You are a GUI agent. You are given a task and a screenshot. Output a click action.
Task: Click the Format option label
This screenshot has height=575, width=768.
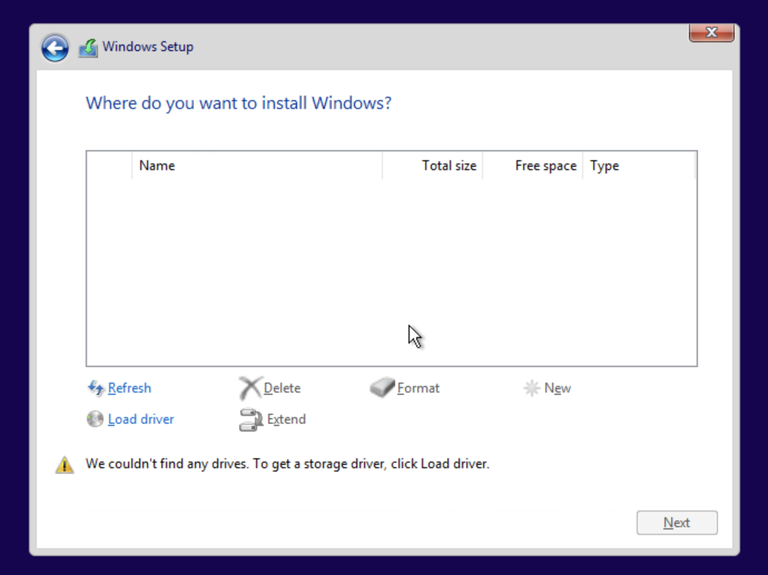tap(418, 388)
